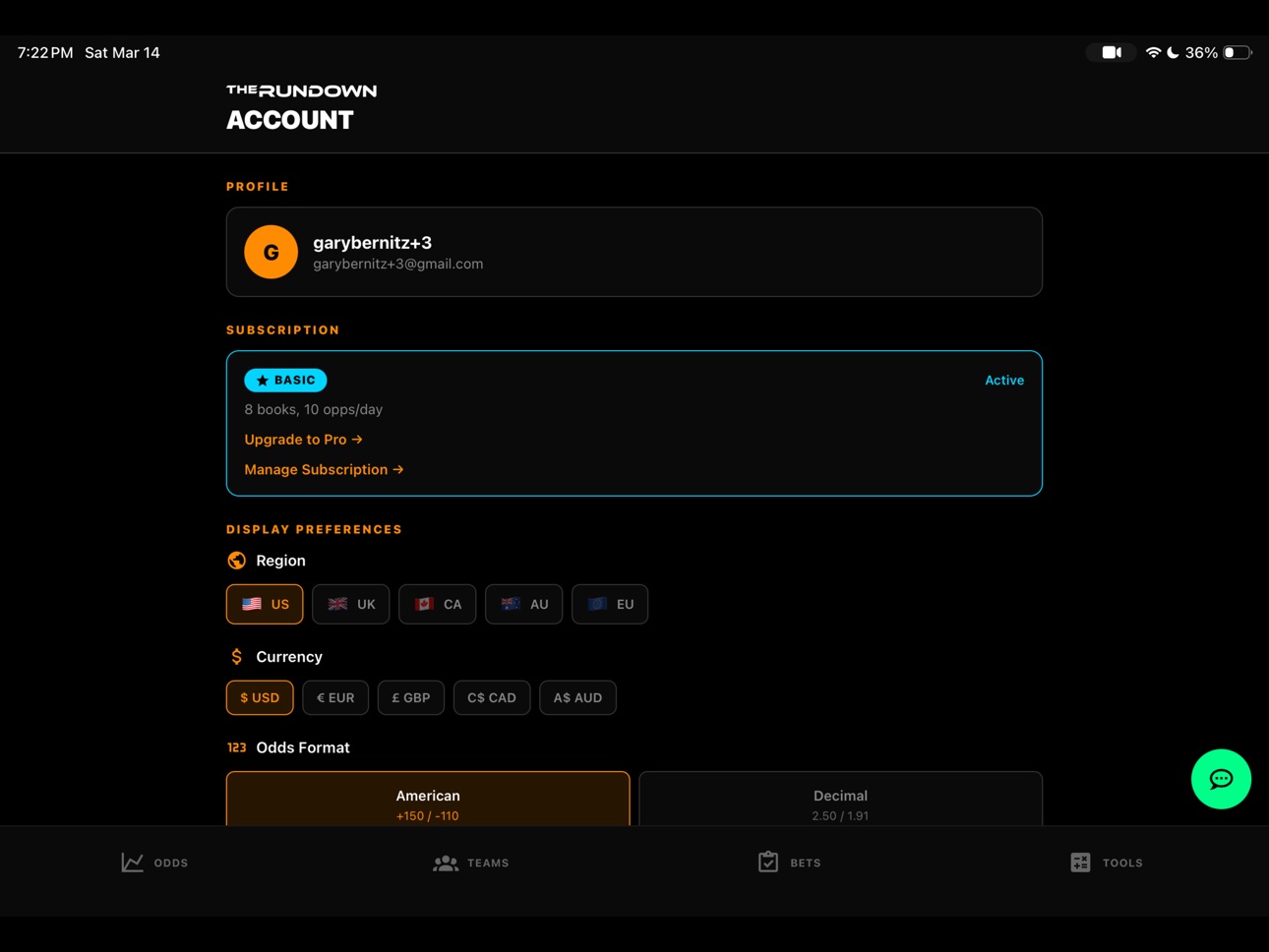Tap the ACCOUNT page heading

[289, 120]
